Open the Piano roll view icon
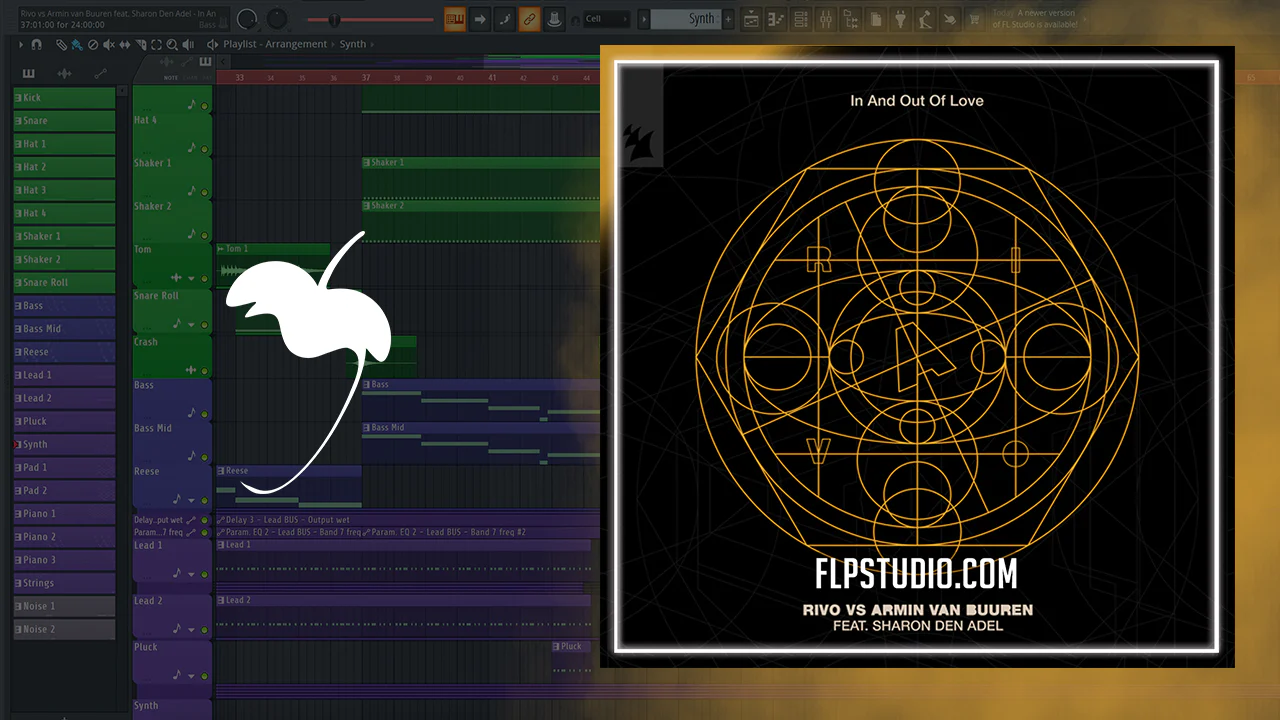 click(x=776, y=19)
